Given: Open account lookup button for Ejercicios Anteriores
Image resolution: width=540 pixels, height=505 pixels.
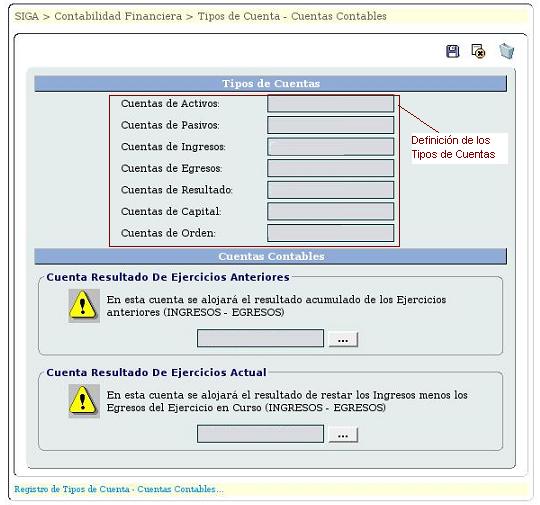Looking at the screenshot, I should pyautogui.click(x=343, y=339).
